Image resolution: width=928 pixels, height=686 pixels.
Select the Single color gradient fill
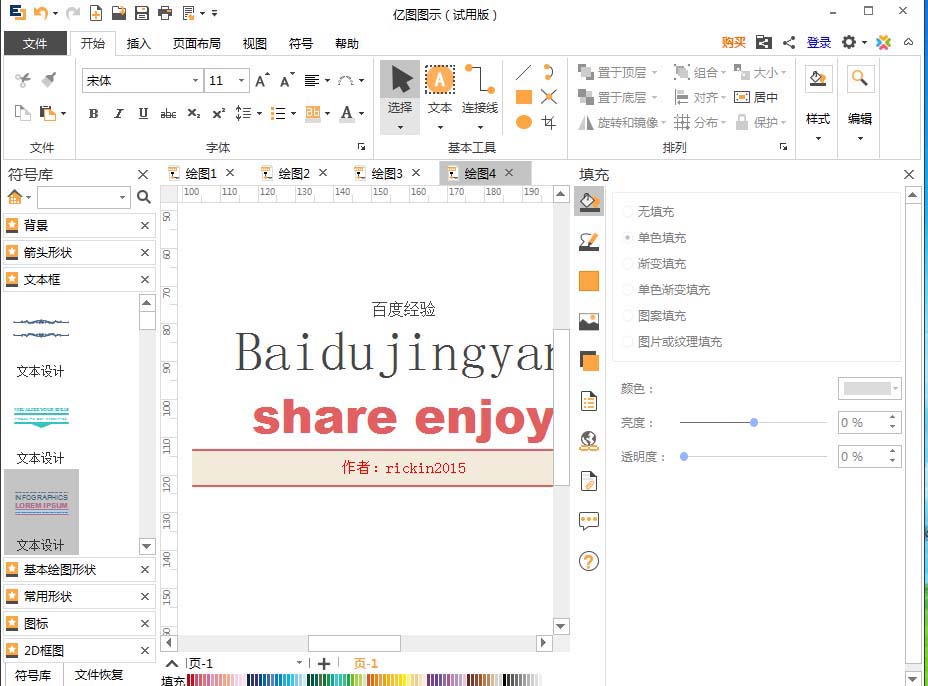[x=667, y=289]
